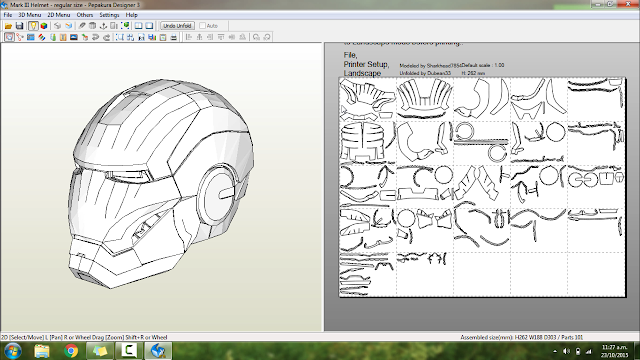640x360 pixels.
Task: Open the Help menu
Action: click(131, 15)
